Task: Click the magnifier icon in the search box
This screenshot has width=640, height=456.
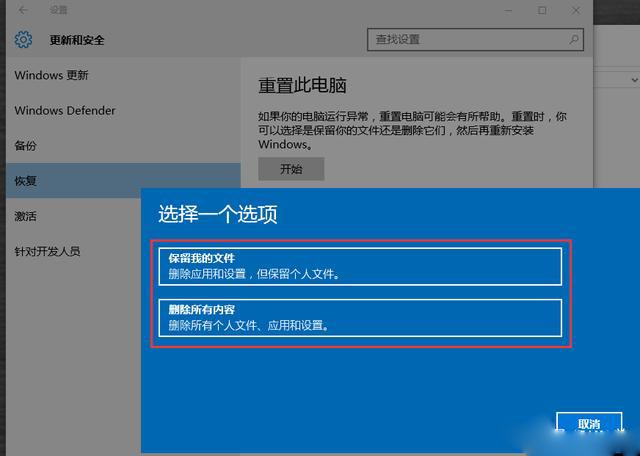Action: pyautogui.click(x=575, y=40)
